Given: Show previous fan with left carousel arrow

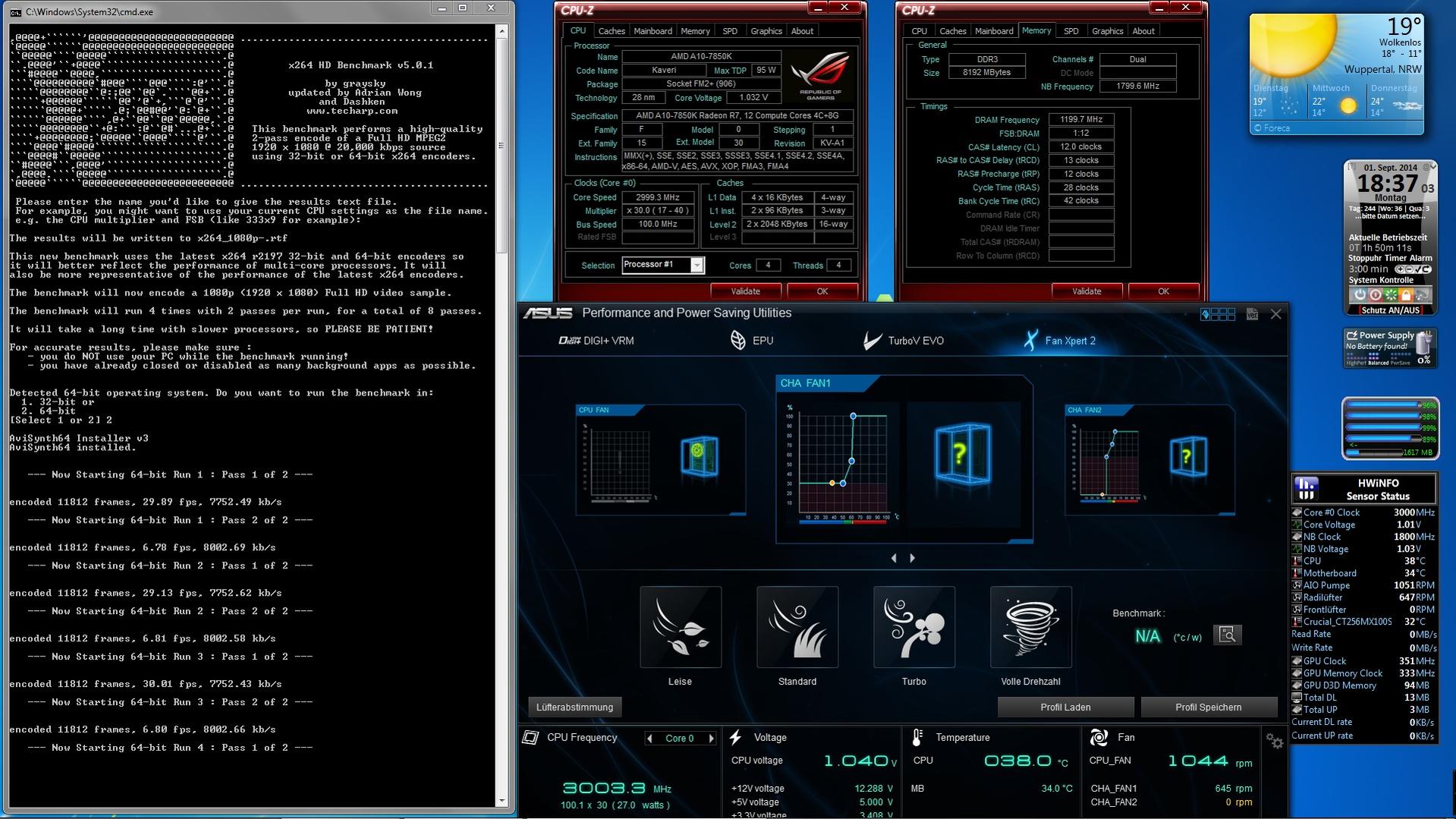Looking at the screenshot, I should pyautogui.click(x=894, y=558).
